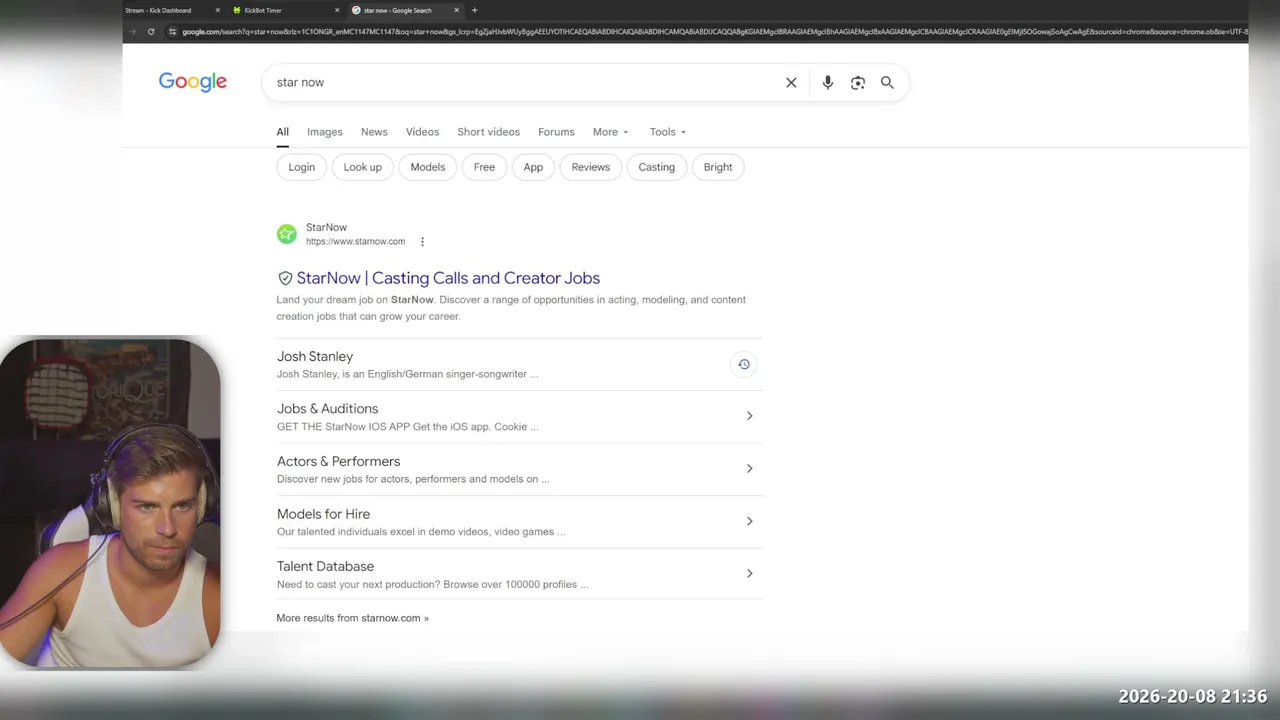Click the https://www.starnow.com URL text
The image size is (1280, 720).
point(355,241)
